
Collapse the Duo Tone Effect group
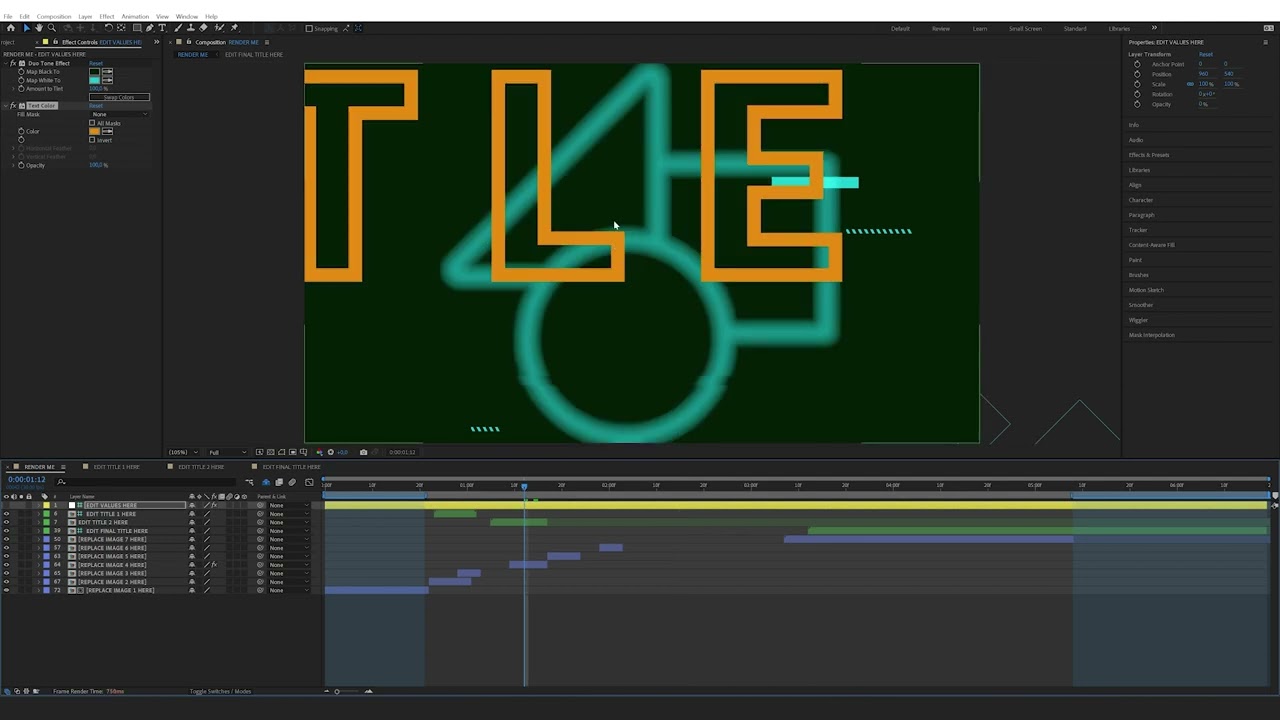coord(7,63)
